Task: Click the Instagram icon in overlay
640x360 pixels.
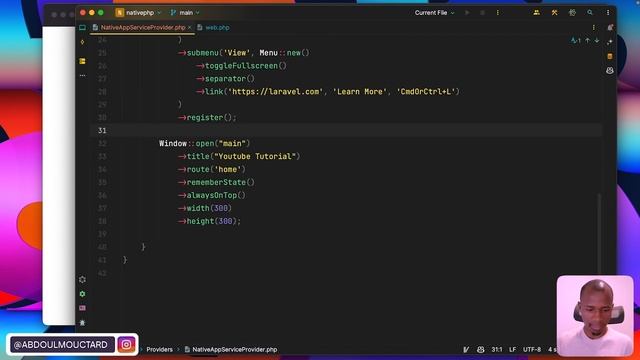Action: coord(127,345)
